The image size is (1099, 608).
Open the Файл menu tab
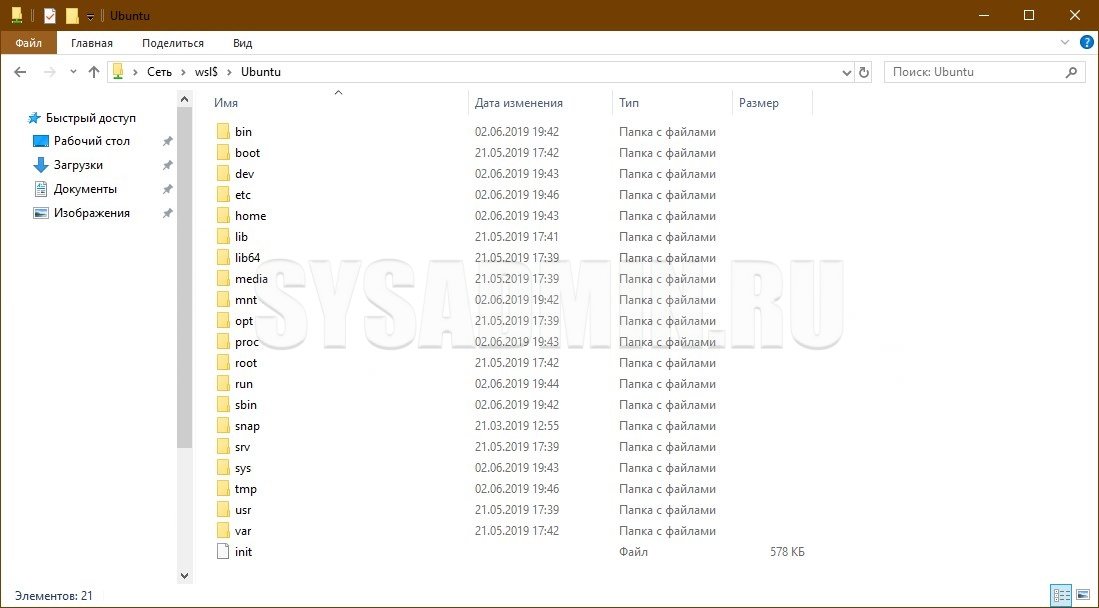(29, 43)
